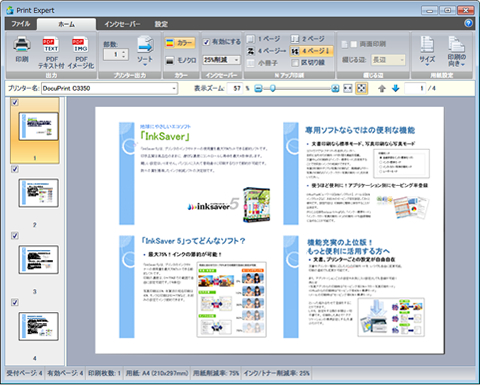Click the highlighted fit whole page icon
This screenshot has height=385, width=480.
362,88
